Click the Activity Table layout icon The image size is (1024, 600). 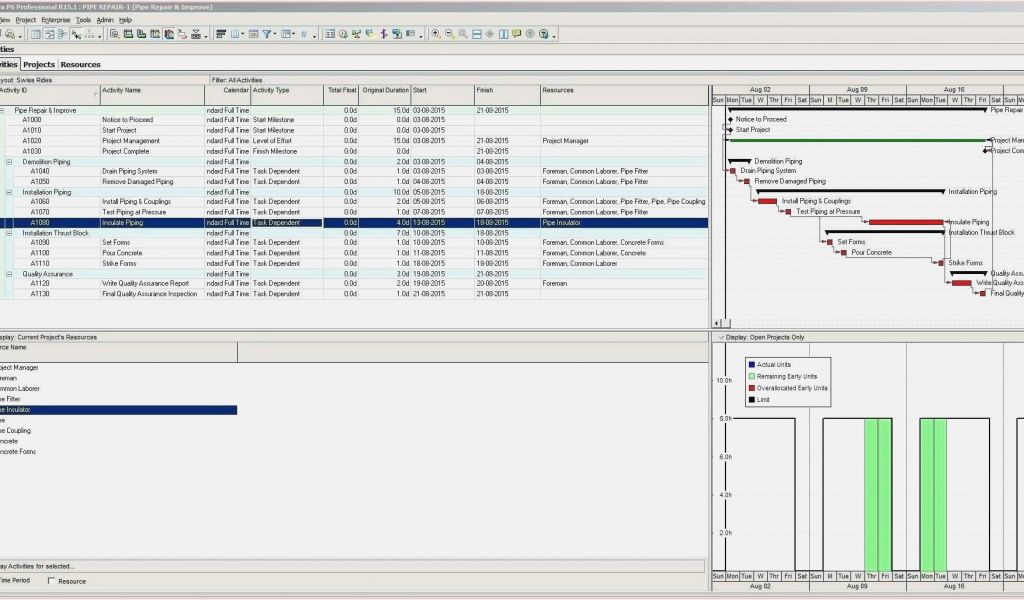35,34
